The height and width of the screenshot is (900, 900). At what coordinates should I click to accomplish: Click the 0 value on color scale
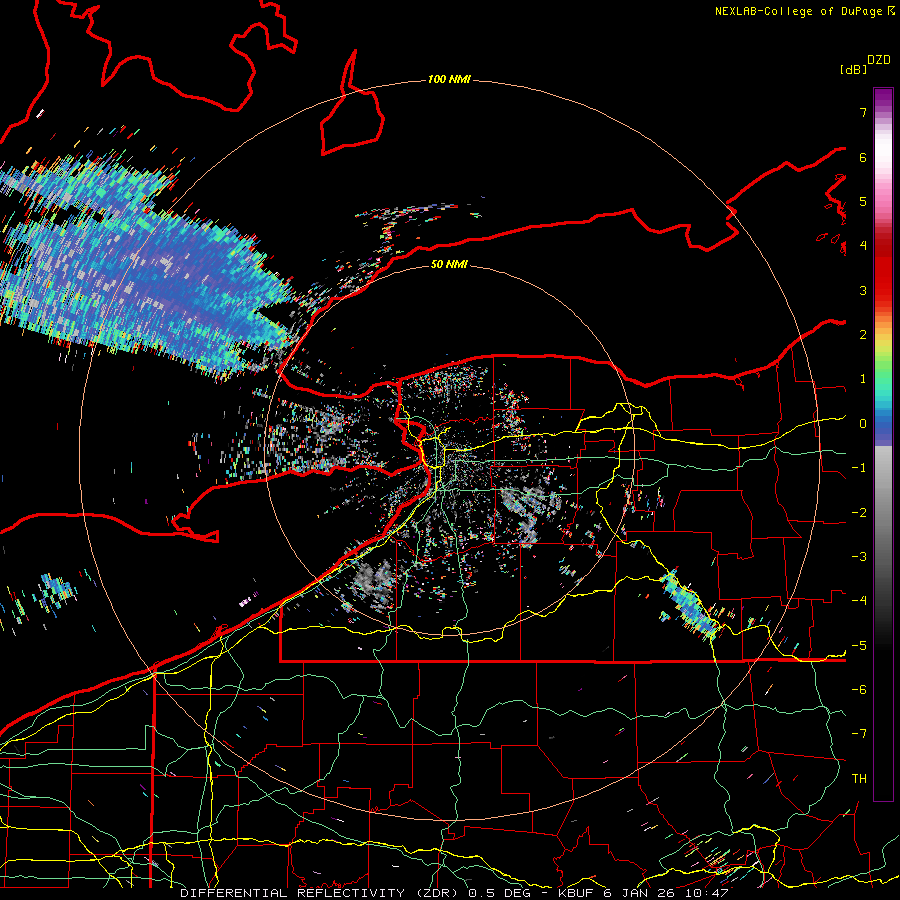(x=863, y=424)
